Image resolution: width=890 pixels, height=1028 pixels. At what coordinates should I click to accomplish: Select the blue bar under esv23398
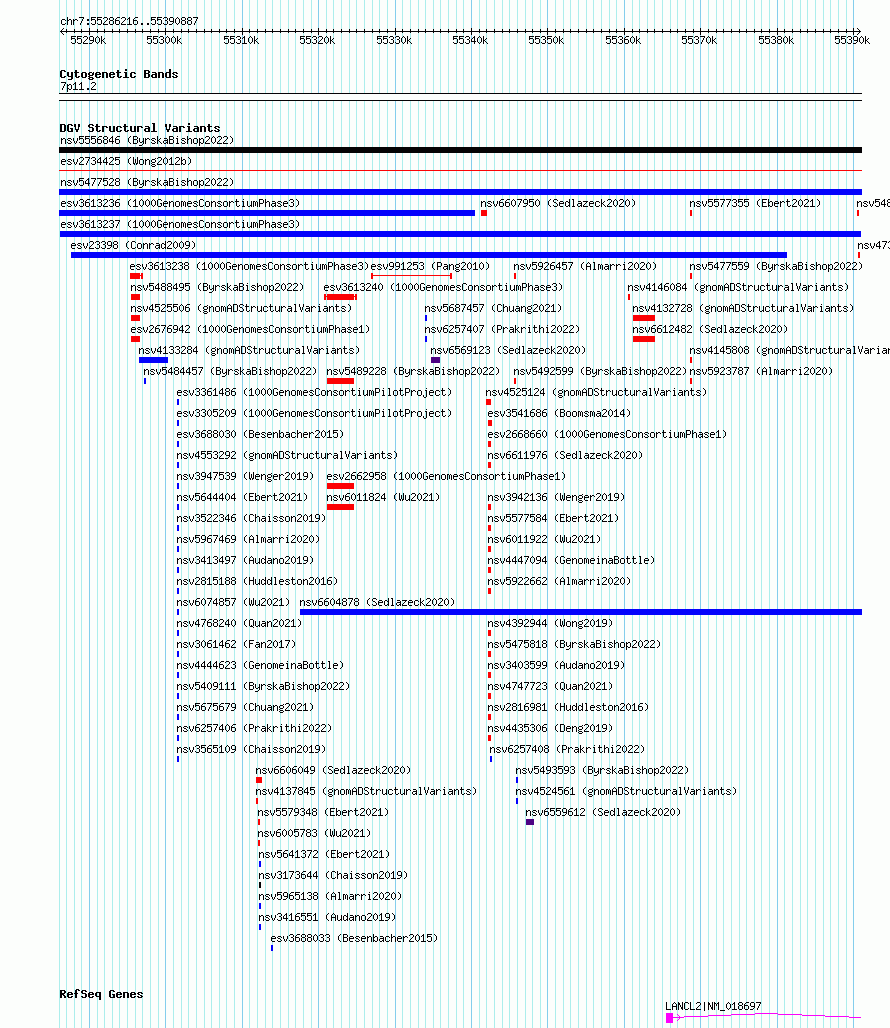[429, 255]
